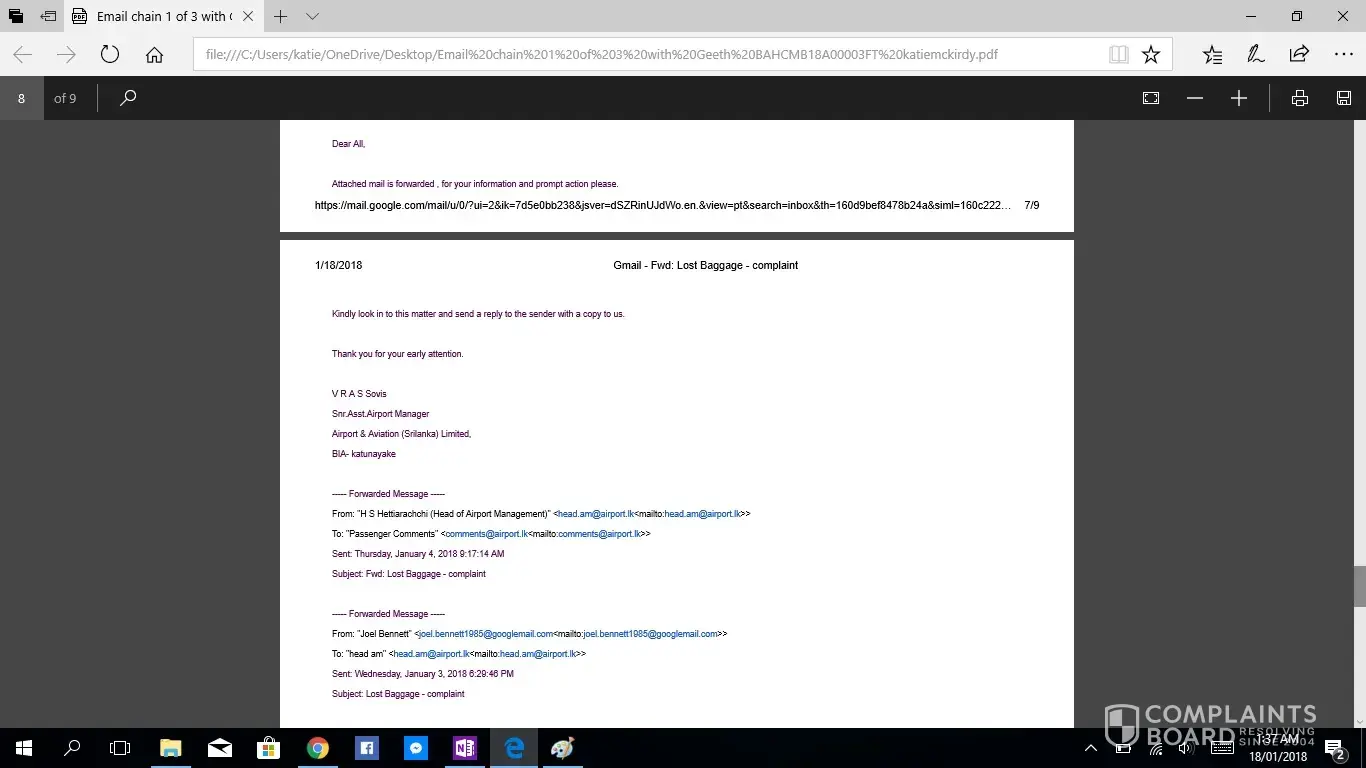This screenshot has height=768, width=1366.
Task: Launch Google Chrome from taskbar
Action: [318, 748]
